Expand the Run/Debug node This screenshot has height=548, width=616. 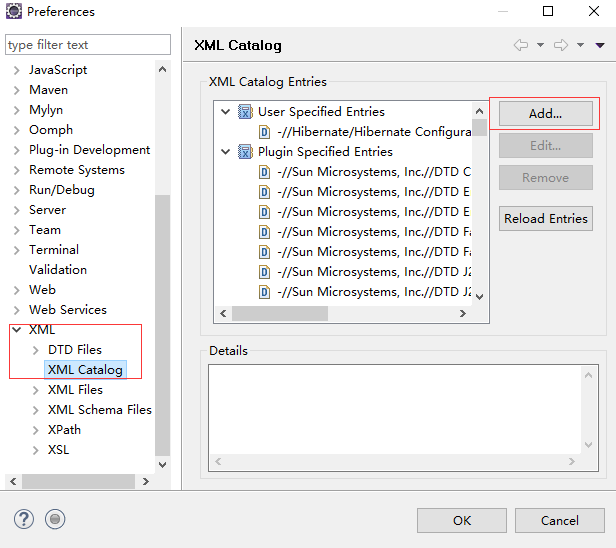click(x=16, y=191)
